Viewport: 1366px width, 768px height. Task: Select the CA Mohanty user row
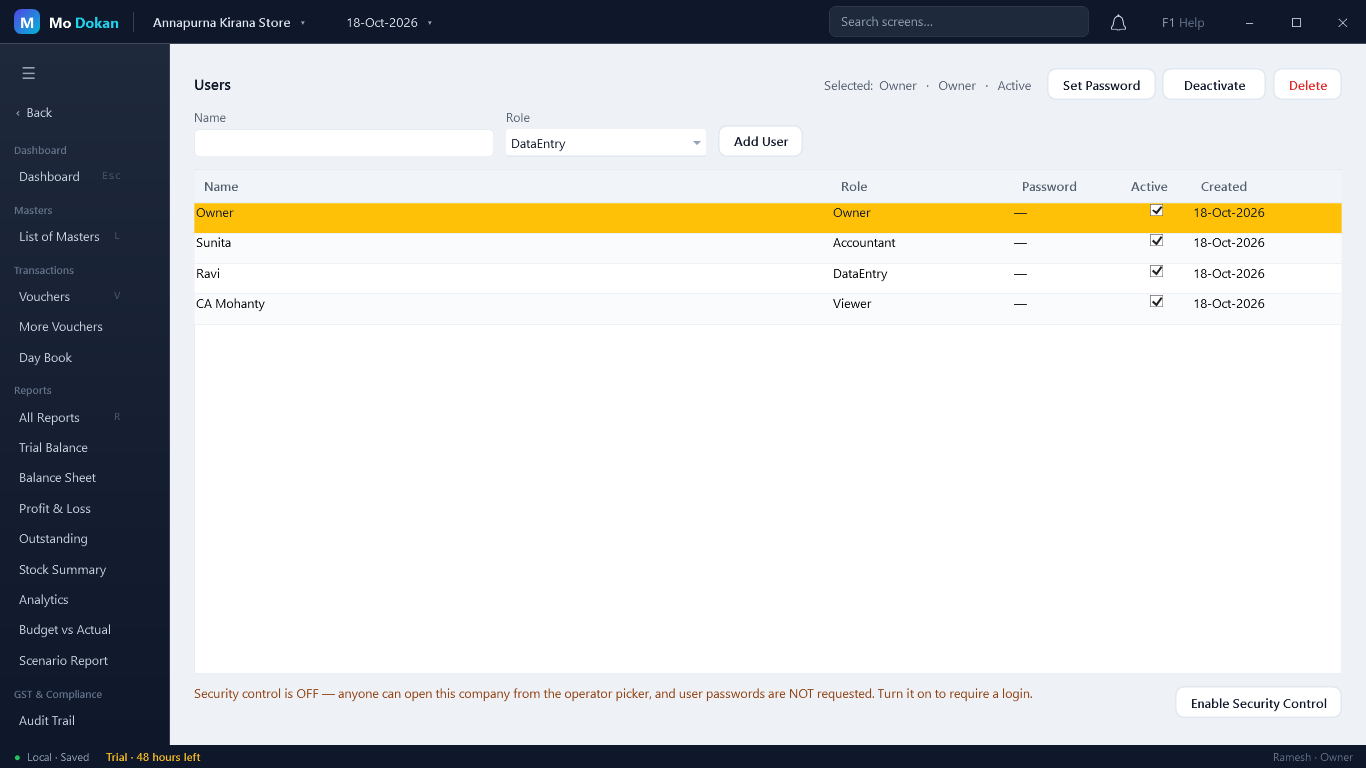[x=768, y=309]
